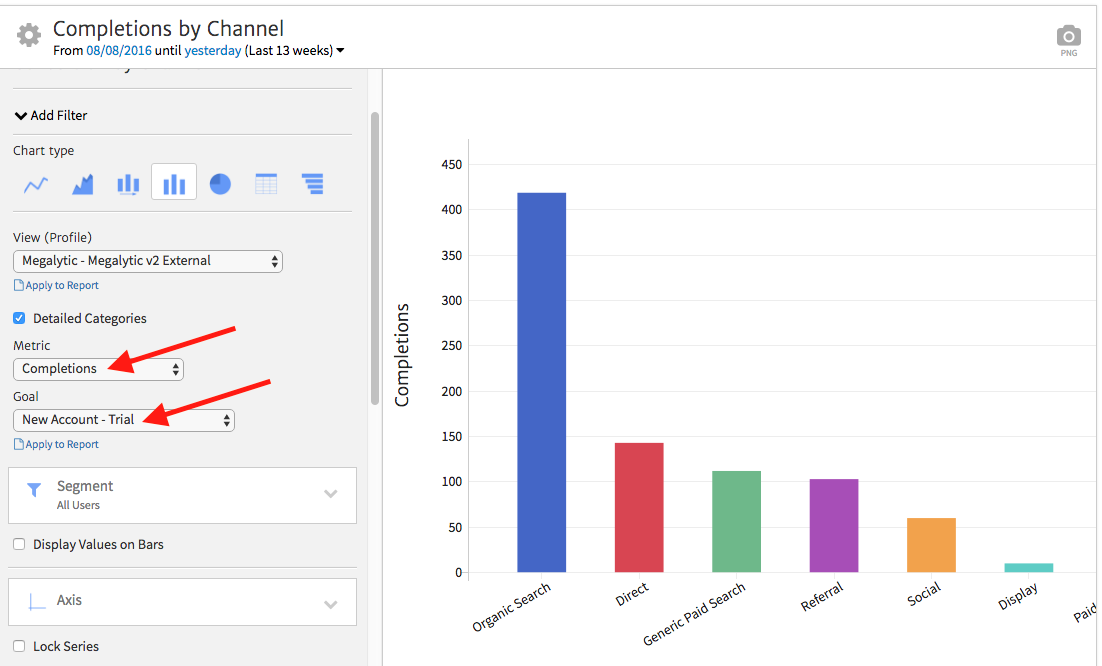Select the funnel chart type icon
The width and height of the screenshot is (1102, 666).
pyautogui.click(x=313, y=185)
